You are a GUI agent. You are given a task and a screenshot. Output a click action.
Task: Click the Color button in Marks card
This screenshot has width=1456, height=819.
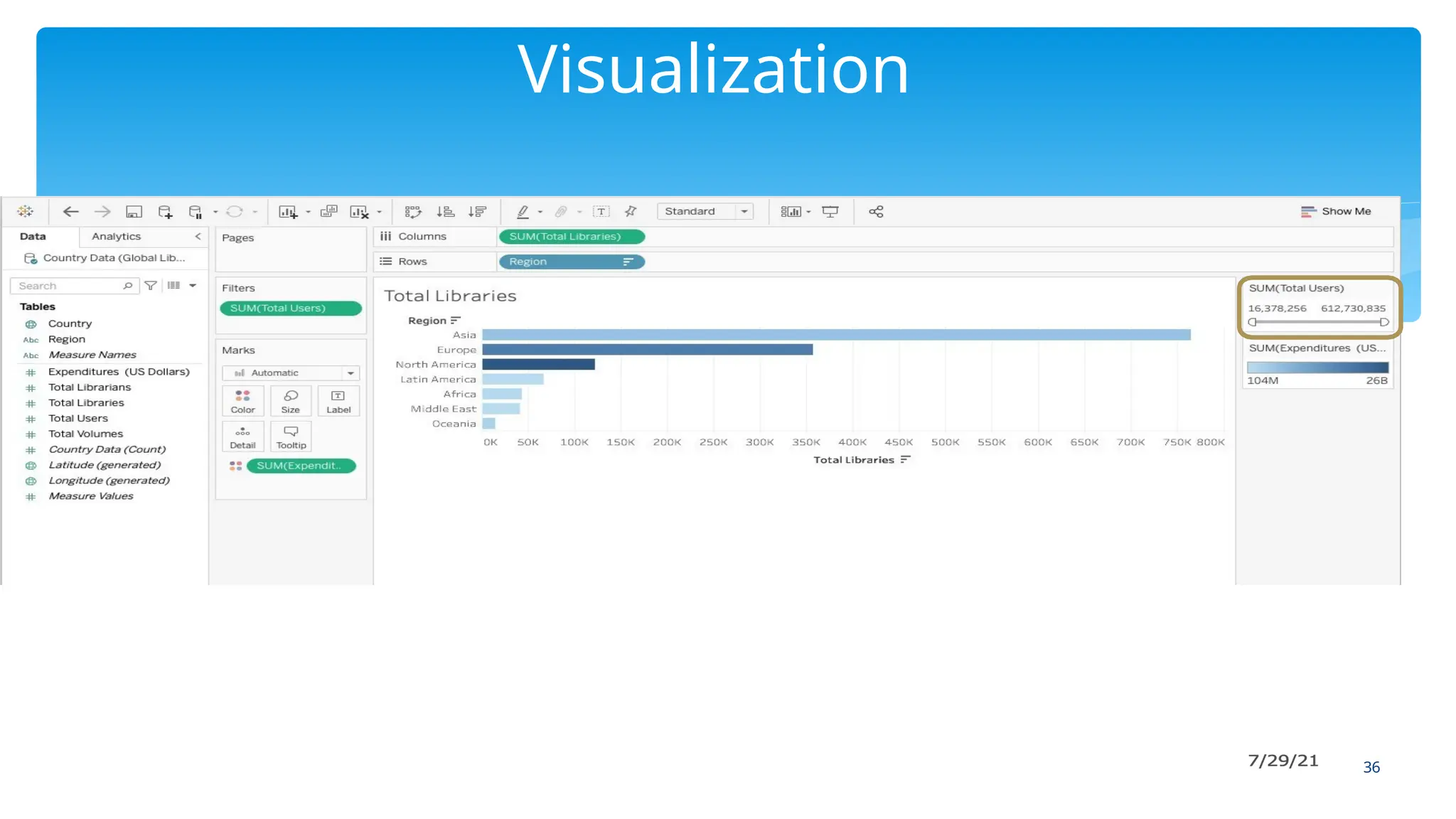click(x=243, y=402)
